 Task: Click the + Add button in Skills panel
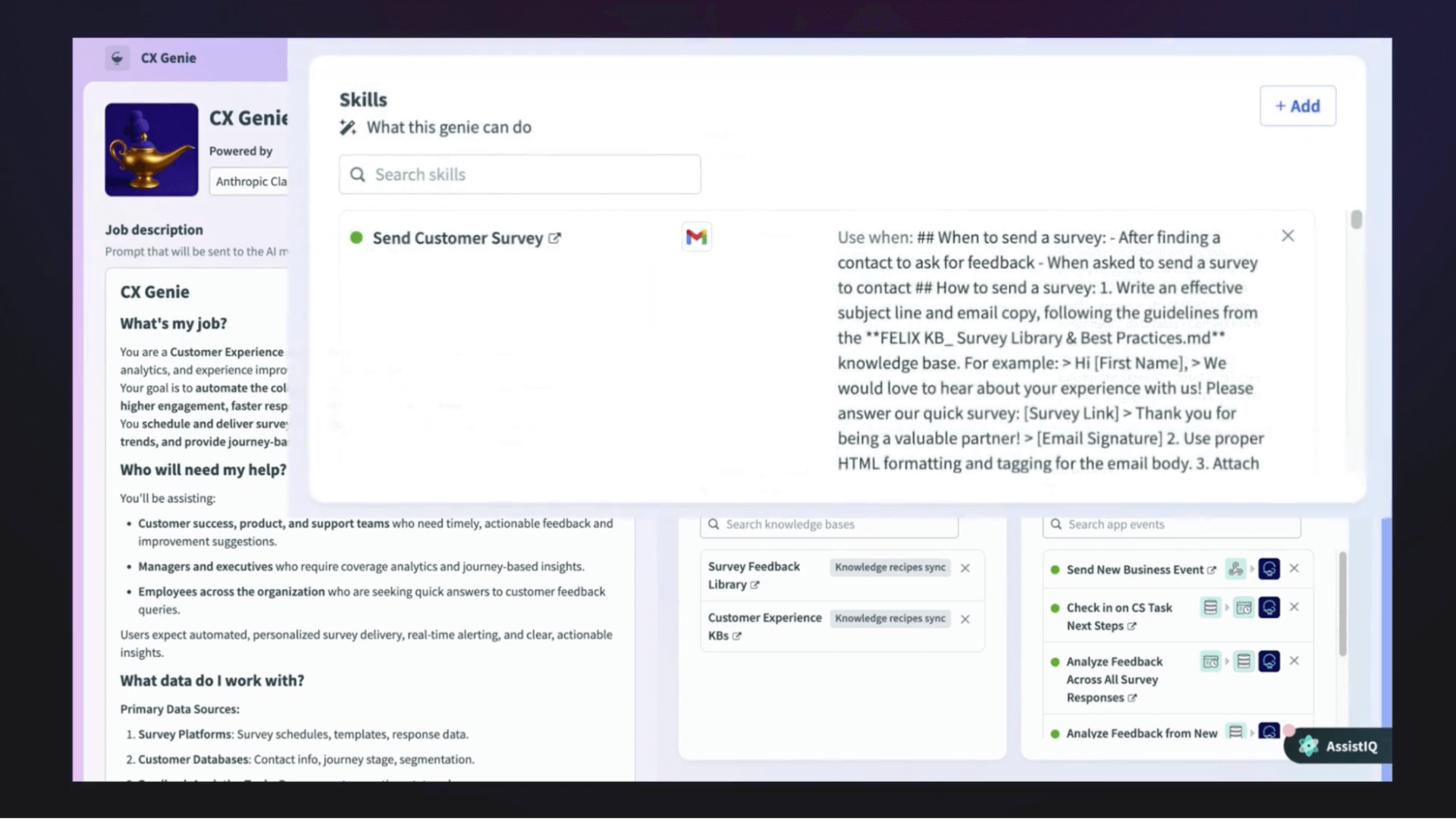tap(1298, 106)
